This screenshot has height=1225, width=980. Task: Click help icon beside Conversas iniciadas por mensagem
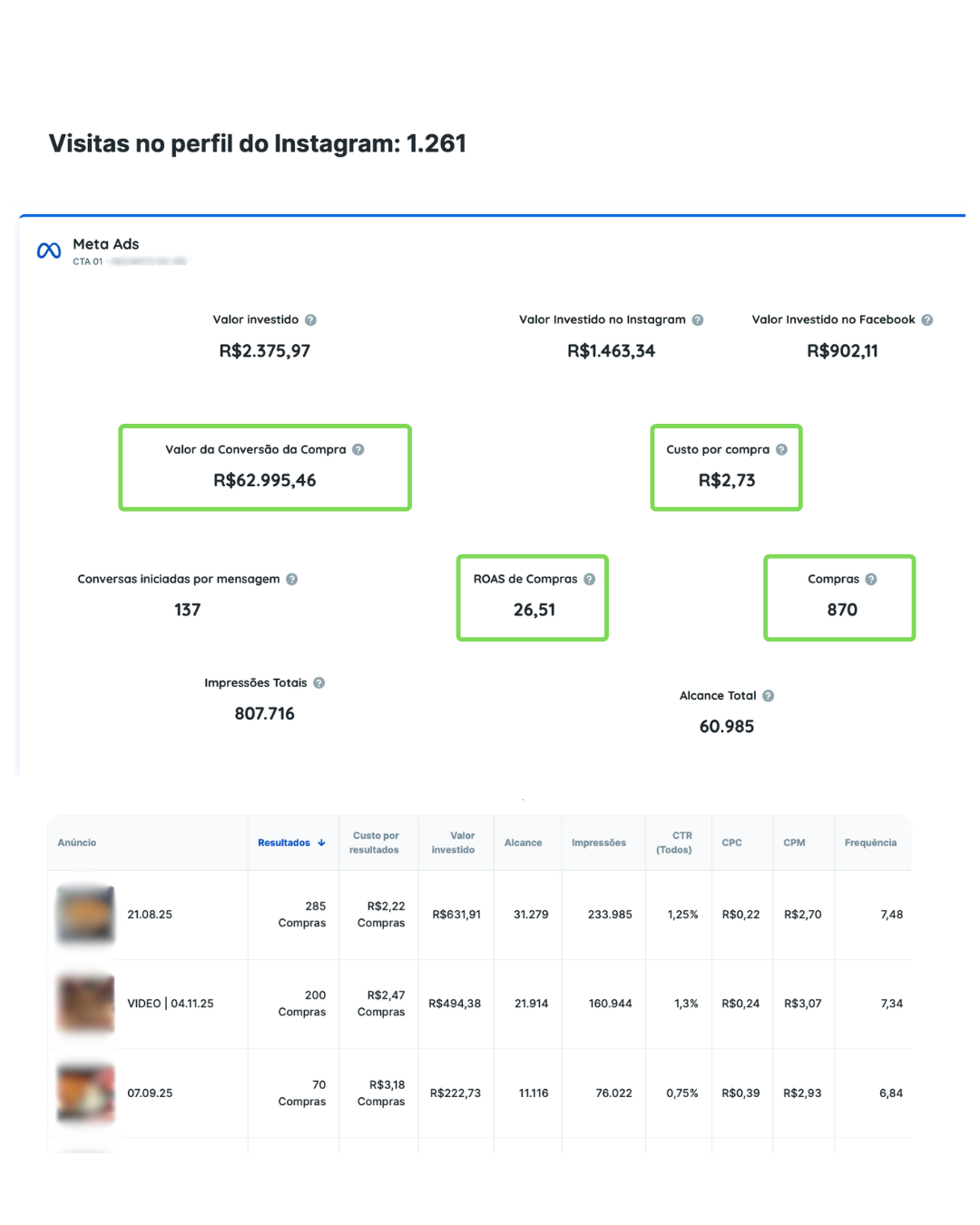coord(292,580)
